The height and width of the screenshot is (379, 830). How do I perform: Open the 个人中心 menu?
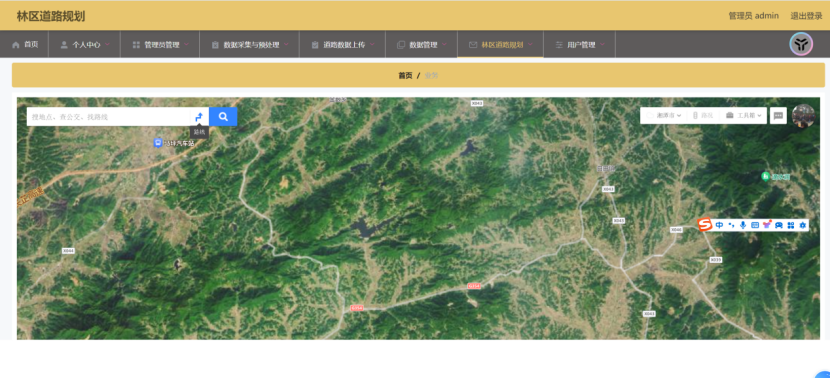coord(85,44)
